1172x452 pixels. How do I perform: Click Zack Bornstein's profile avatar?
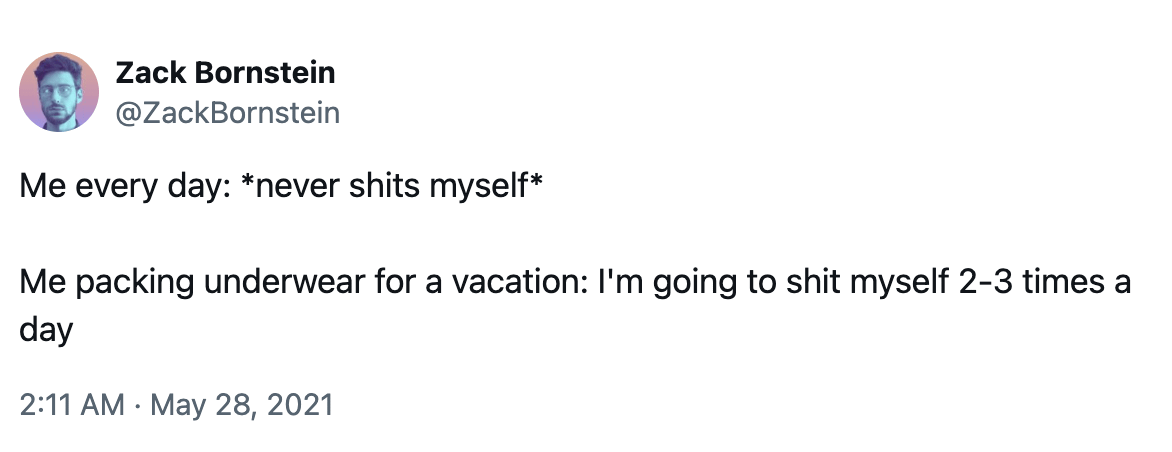[x=59, y=92]
